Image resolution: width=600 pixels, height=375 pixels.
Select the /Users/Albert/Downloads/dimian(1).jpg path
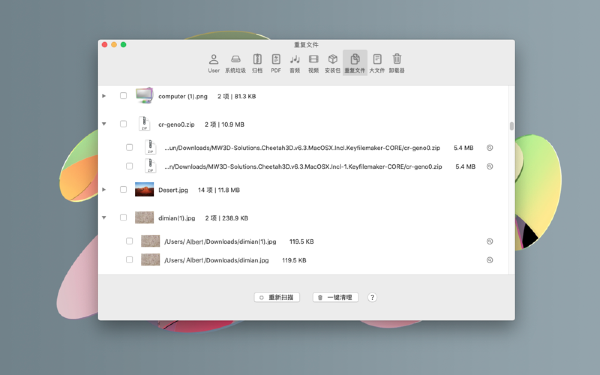point(220,242)
